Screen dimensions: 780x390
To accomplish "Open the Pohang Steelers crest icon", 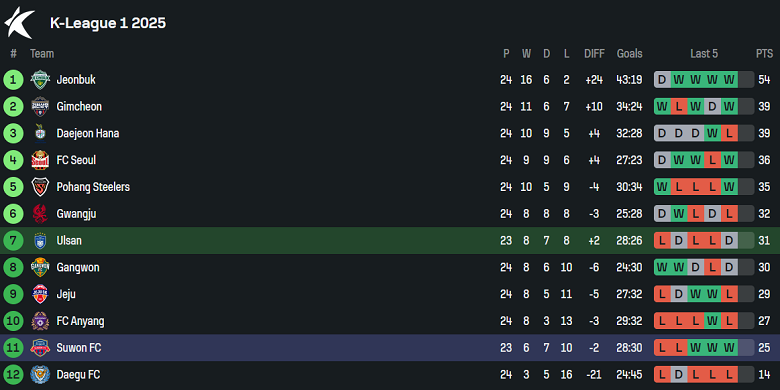I will [x=40, y=187].
